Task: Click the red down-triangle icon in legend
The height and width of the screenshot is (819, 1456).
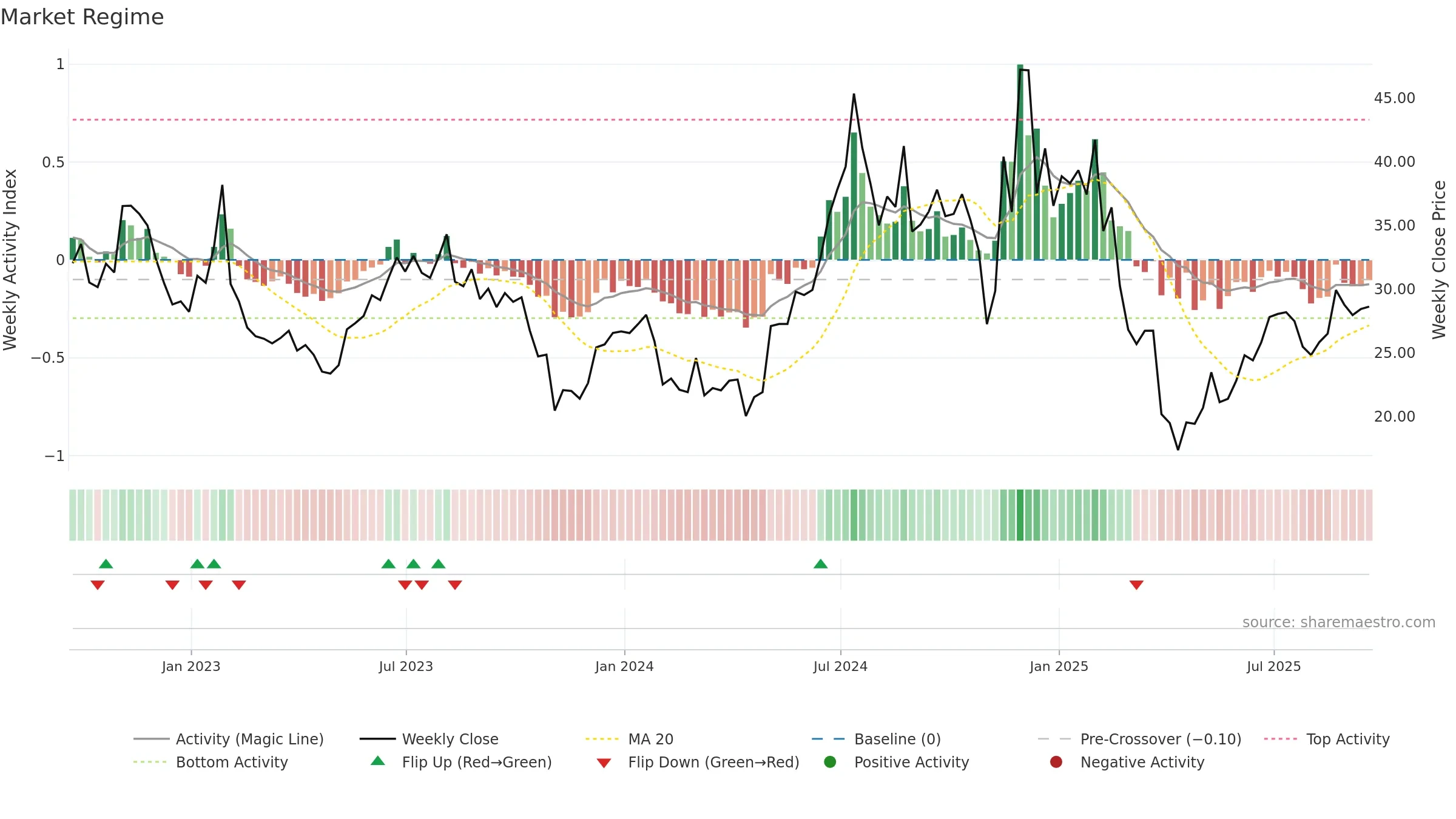Action: pos(604,763)
